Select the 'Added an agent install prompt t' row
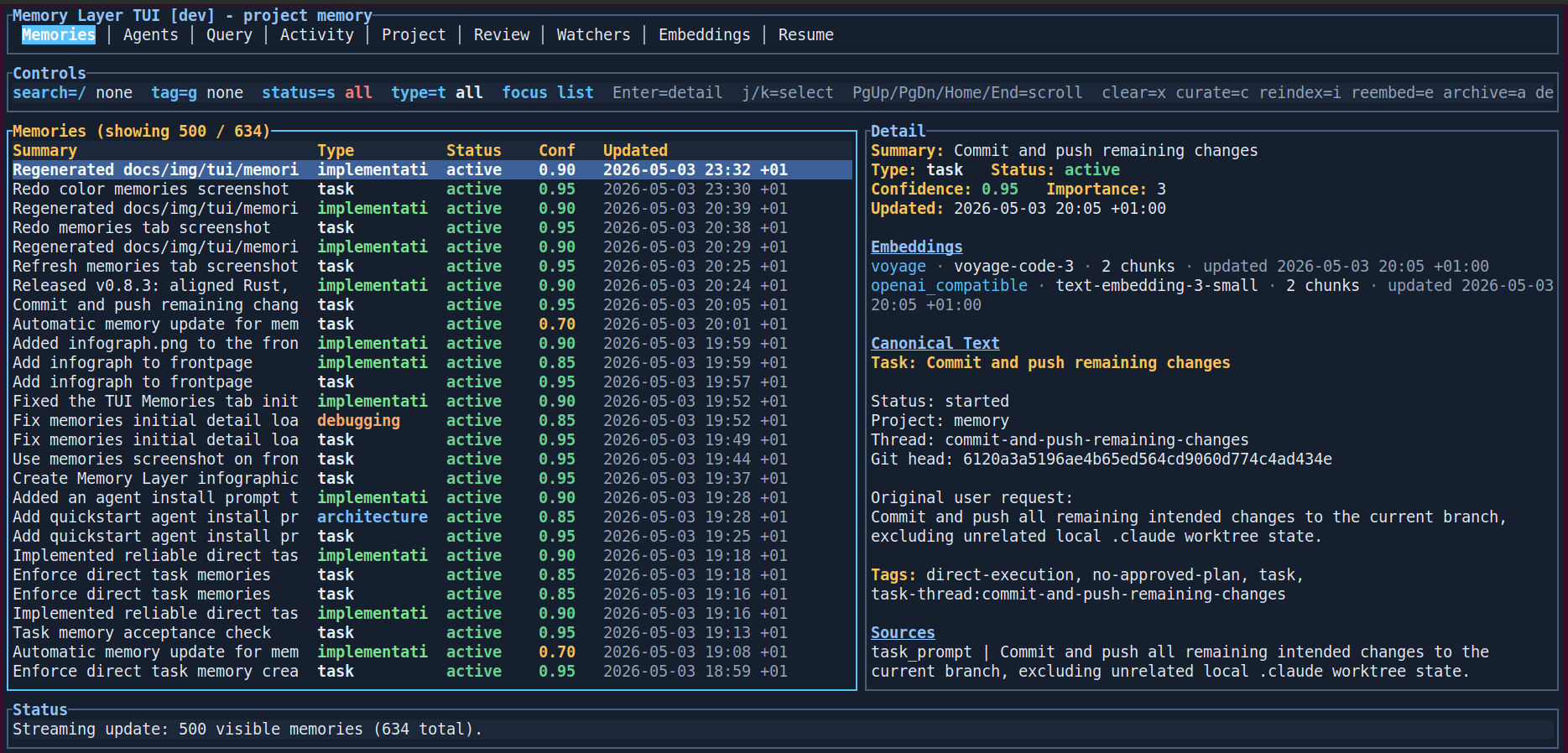Image resolution: width=1568 pixels, height=753 pixels. [431, 497]
